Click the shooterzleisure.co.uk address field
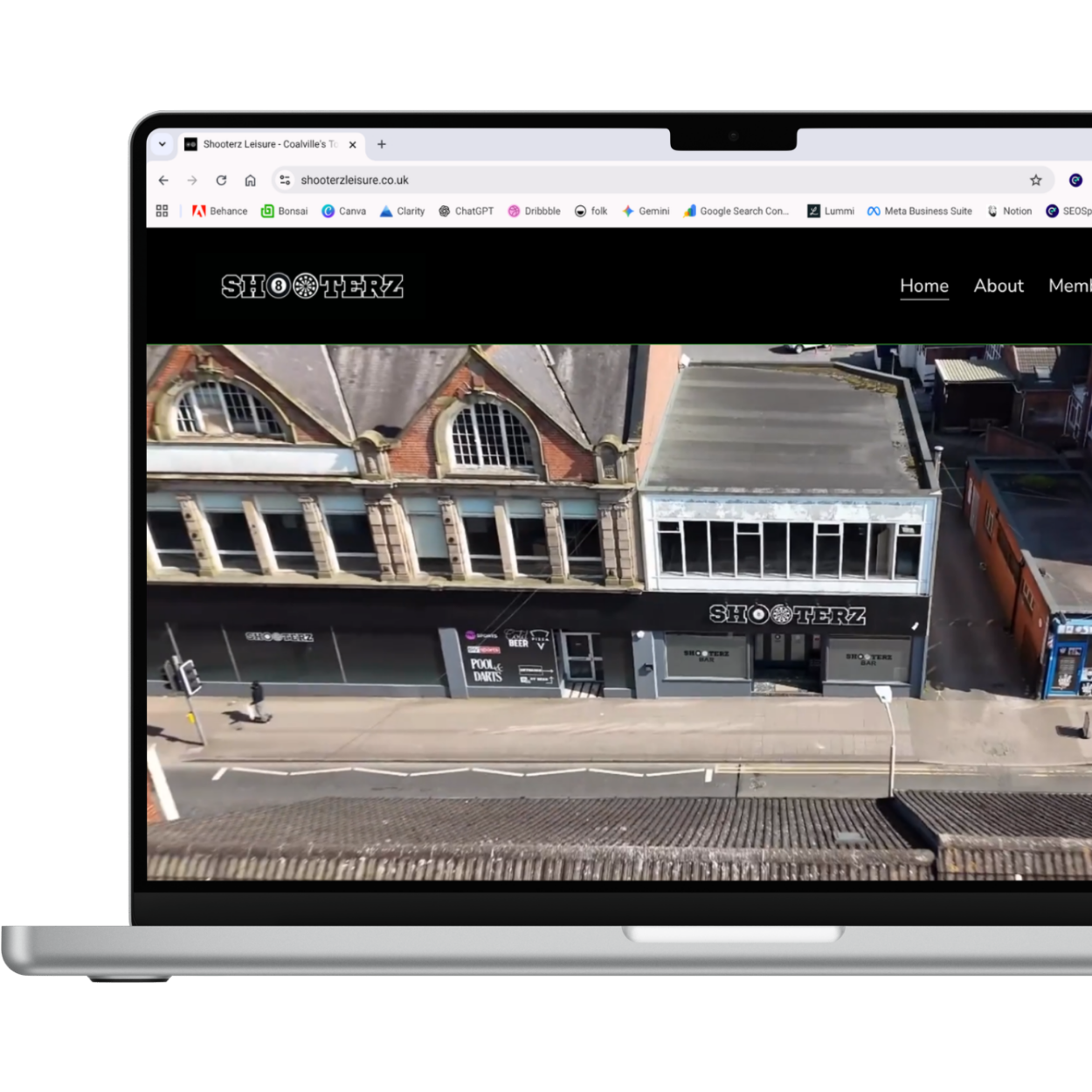The image size is (1092, 1092). click(662, 180)
